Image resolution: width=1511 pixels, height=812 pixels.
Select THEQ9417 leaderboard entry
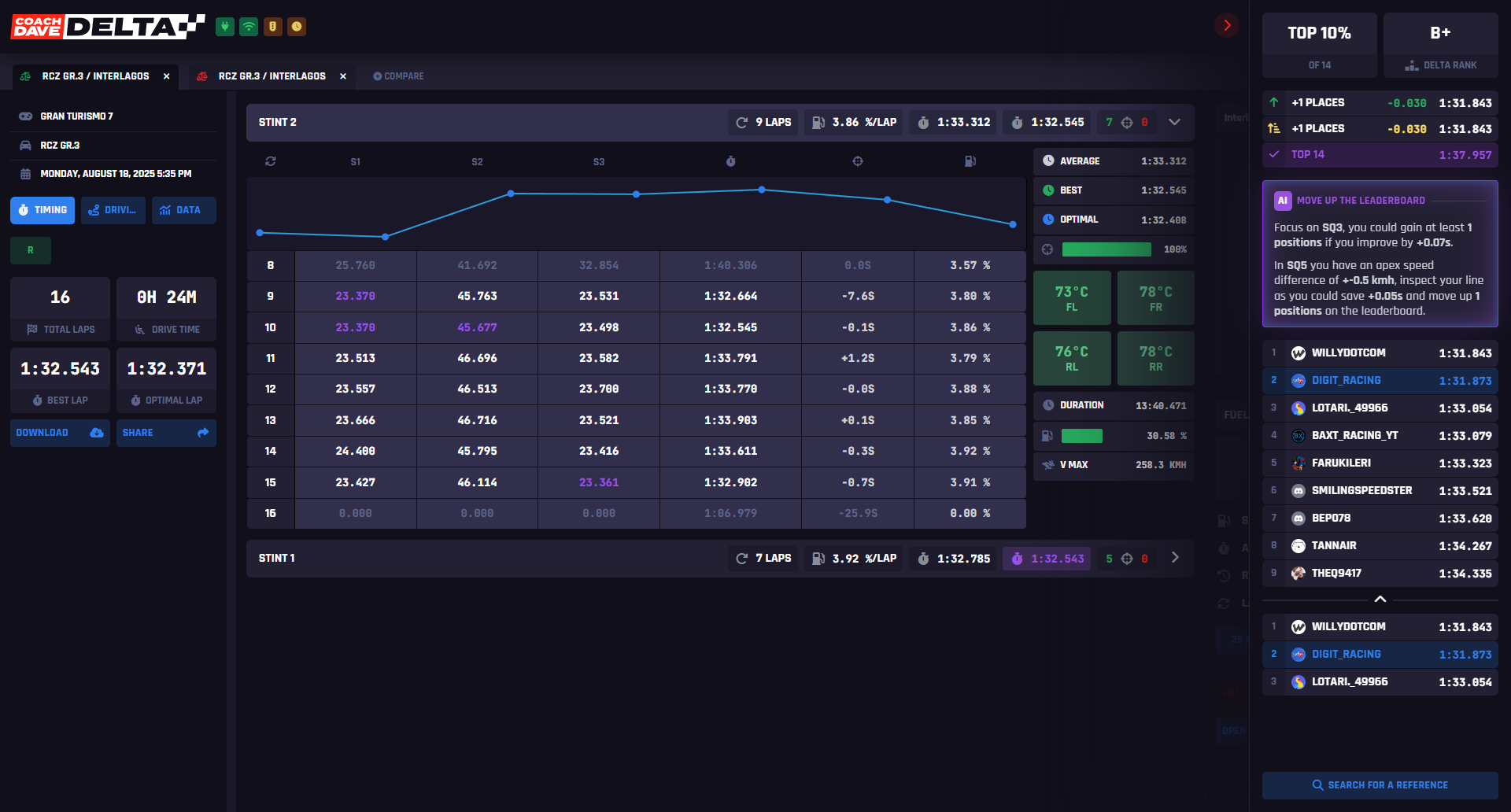1380,574
